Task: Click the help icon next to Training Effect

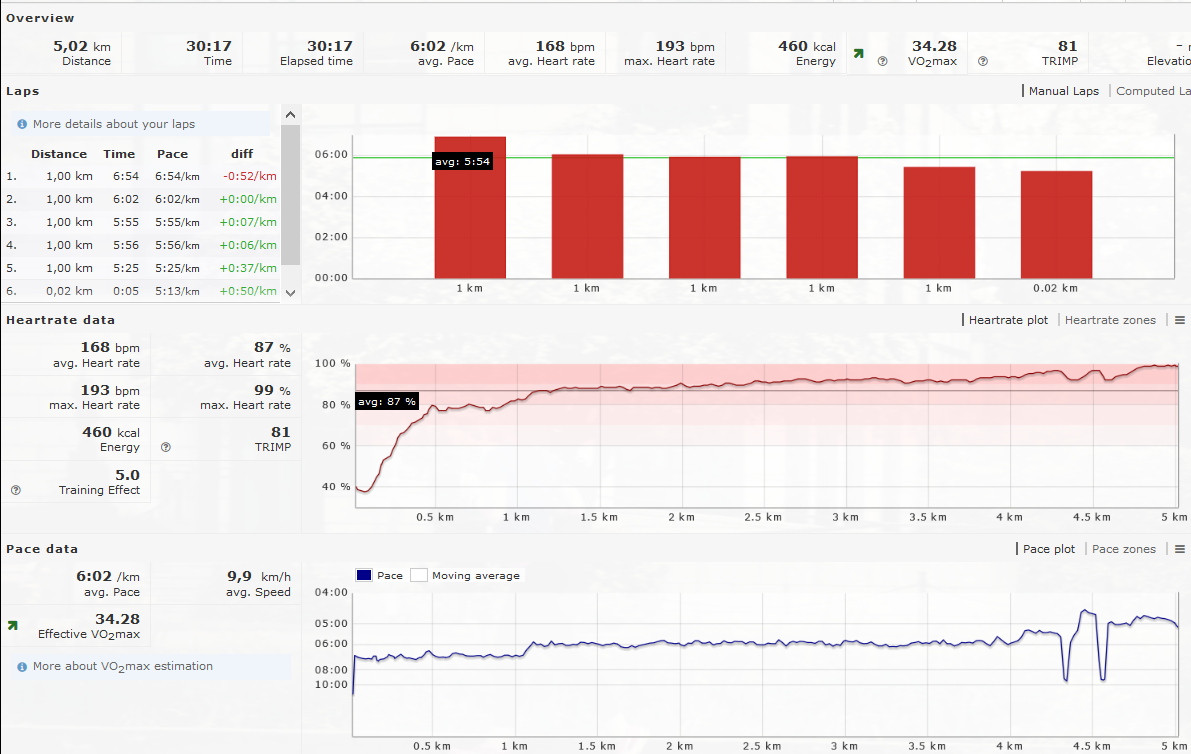Action: (x=15, y=490)
